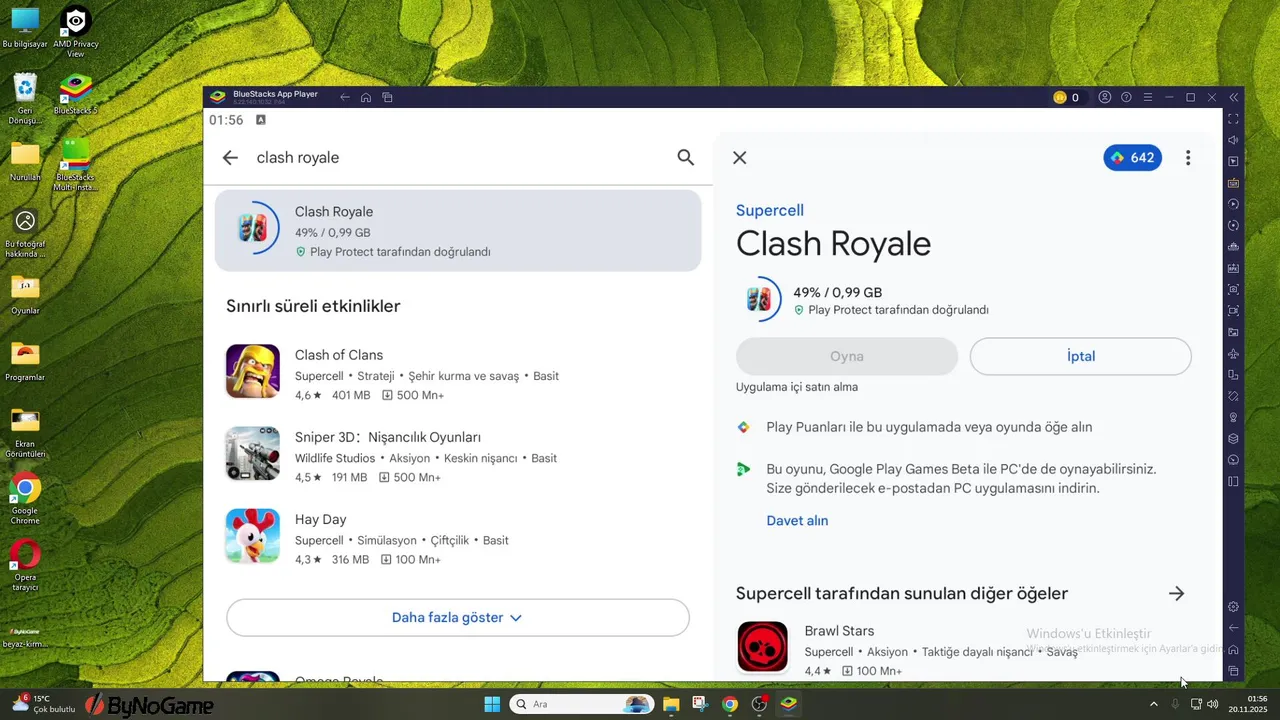Click the Clash Royale download progress ring

coord(759,299)
